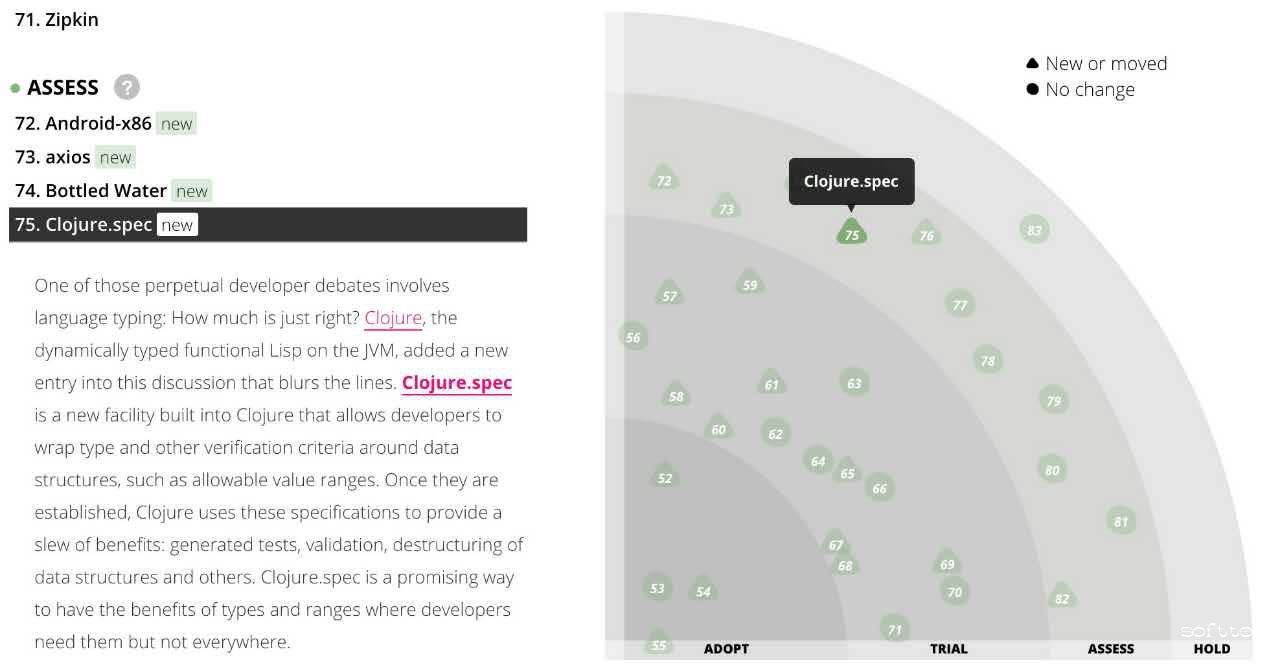The height and width of the screenshot is (669, 1280).
Task: Select radar blip number 52
Action: click(665, 478)
